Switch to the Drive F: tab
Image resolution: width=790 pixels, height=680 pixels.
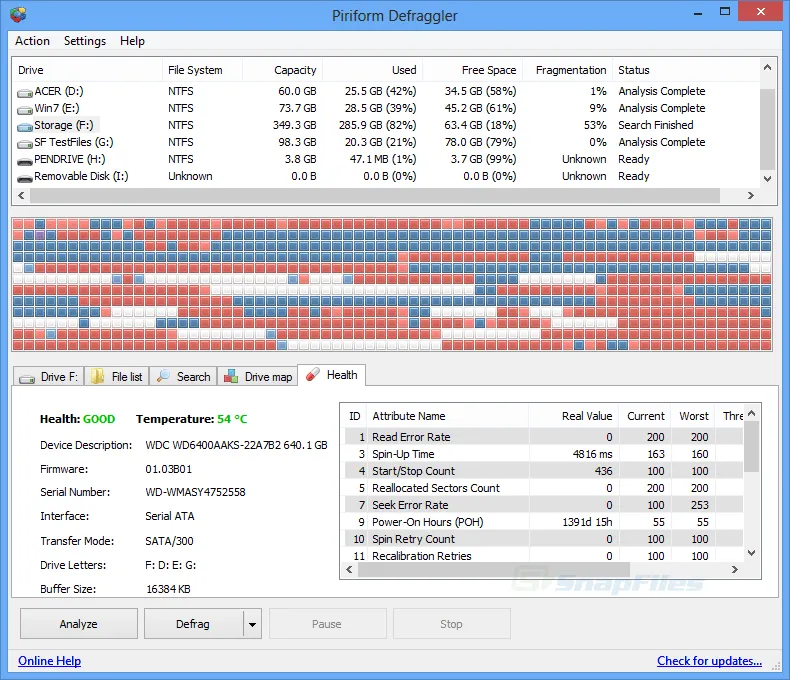(x=48, y=377)
